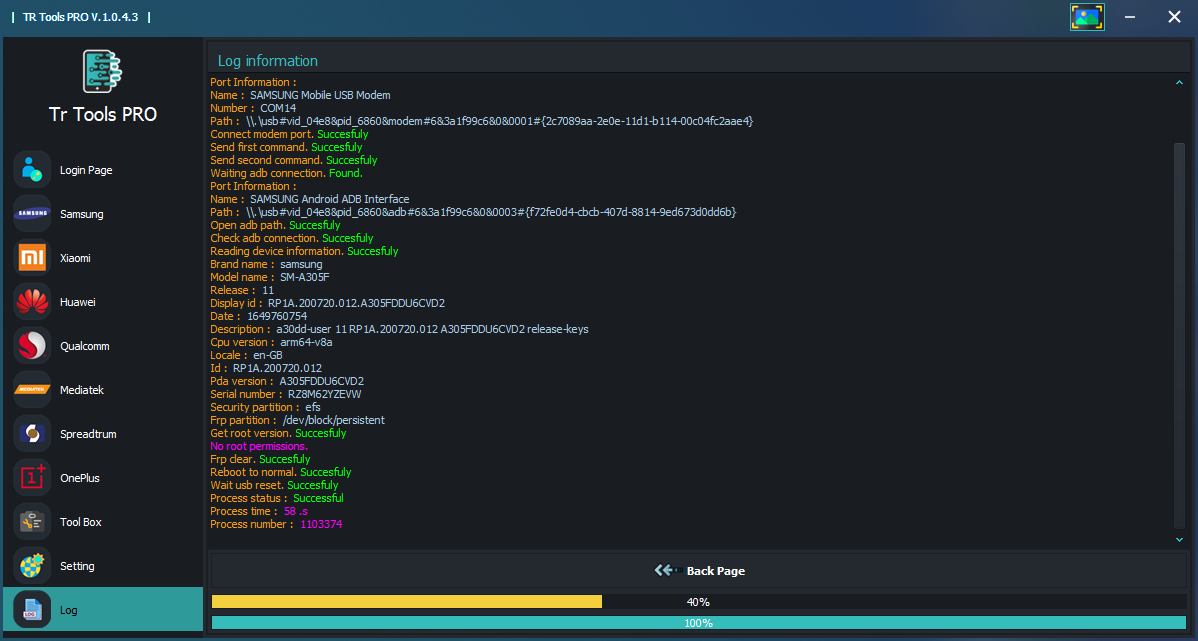Select the Mediatek logo icon
Image resolution: width=1198 pixels, height=641 pixels.
pos(32,390)
